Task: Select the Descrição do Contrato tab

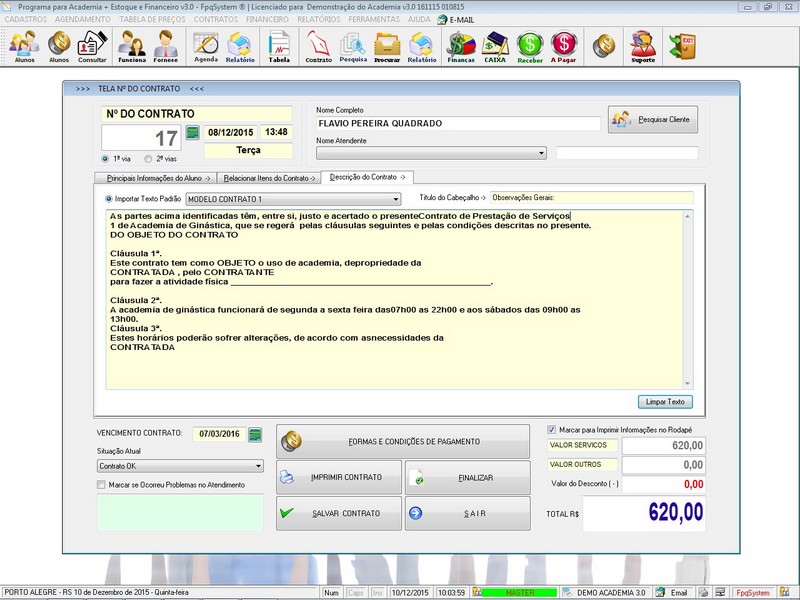Action: coord(367,177)
